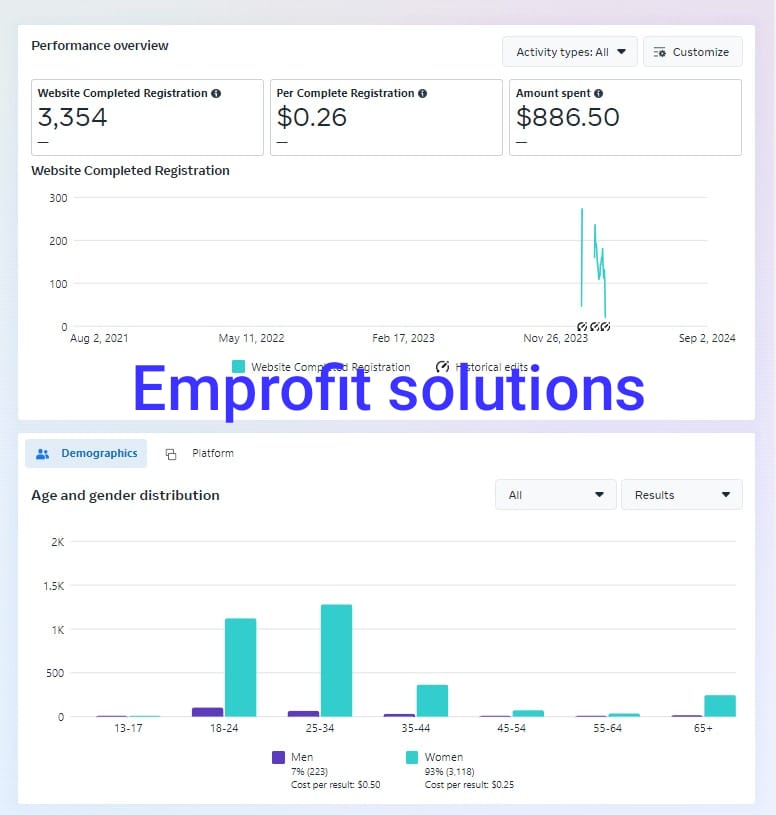Click the Platform tab's icon
The width and height of the screenshot is (776, 815).
[x=171, y=454]
